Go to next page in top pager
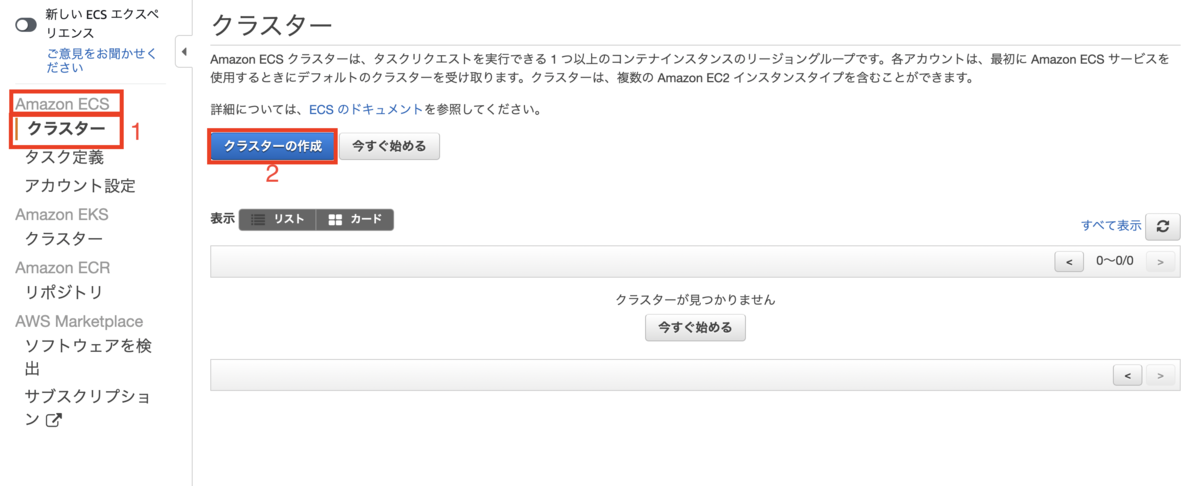This screenshot has width=1200, height=486. point(1159,261)
